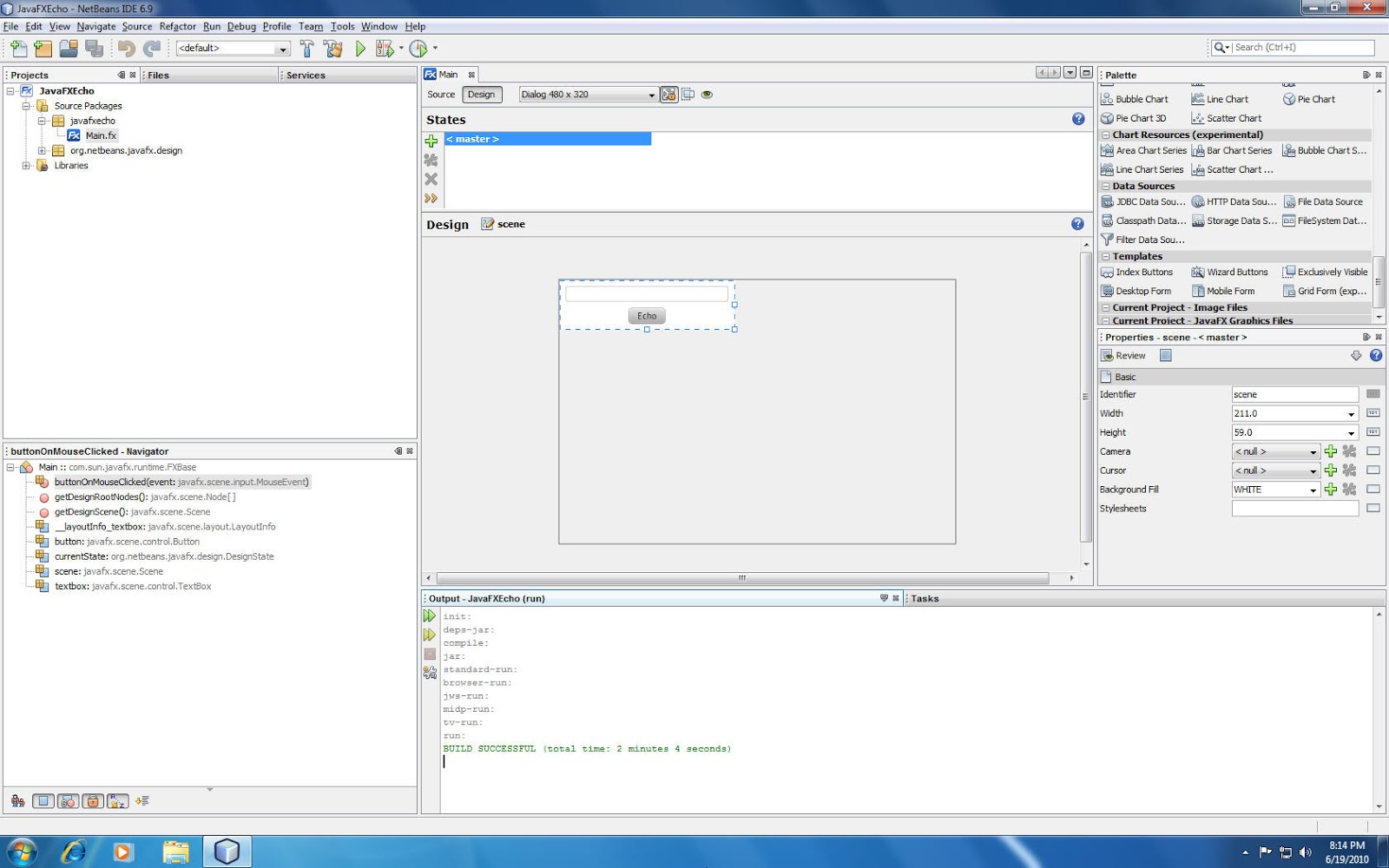The image size is (1389, 868).
Task: Open the Camera null dropdown
Action: coord(1313,452)
